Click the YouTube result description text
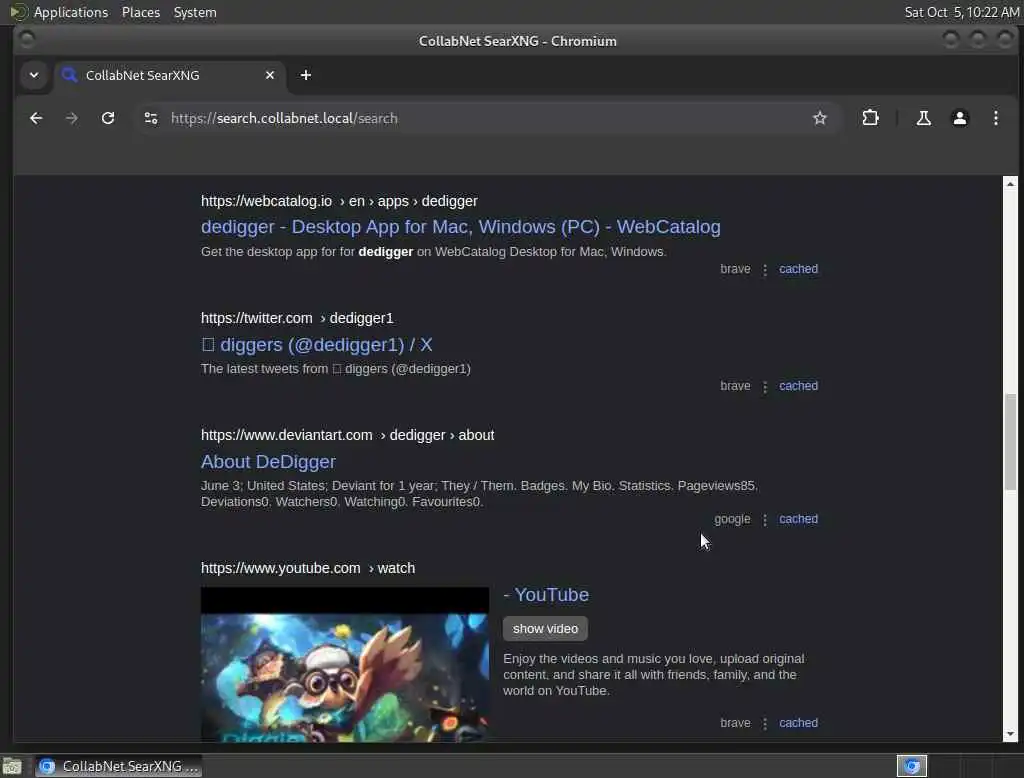 coord(654,674)
